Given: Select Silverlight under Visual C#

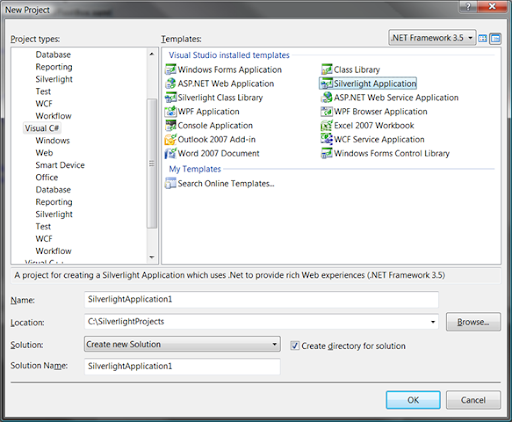Looking at the screenshot, I should 54,214.
